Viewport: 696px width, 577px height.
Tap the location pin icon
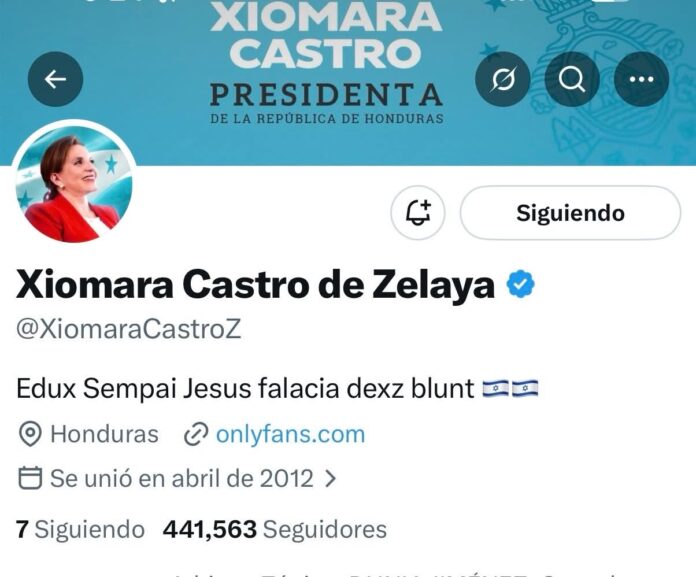[x=30, y=434]
